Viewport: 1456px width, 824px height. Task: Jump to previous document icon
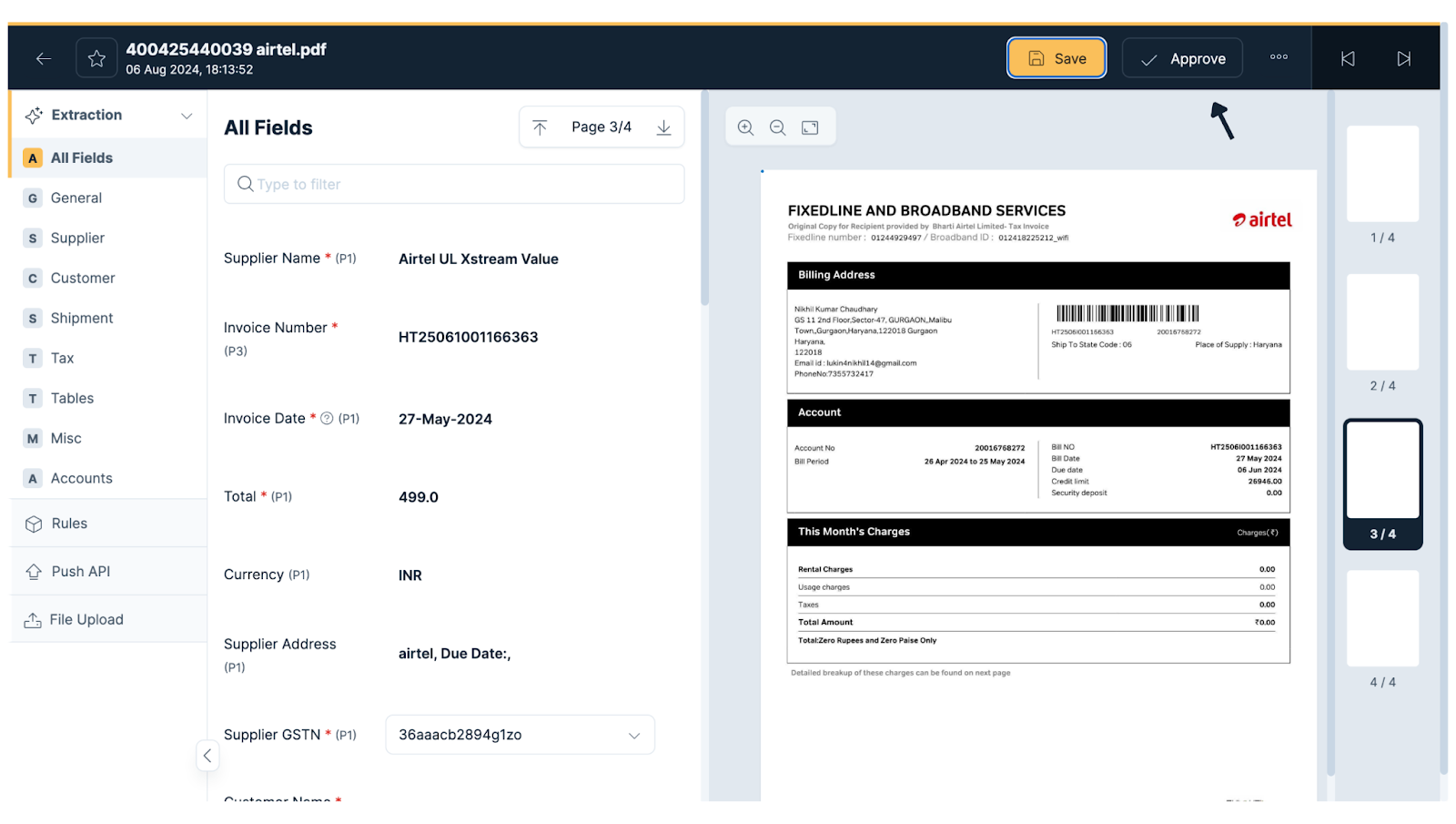point(1348,58)
